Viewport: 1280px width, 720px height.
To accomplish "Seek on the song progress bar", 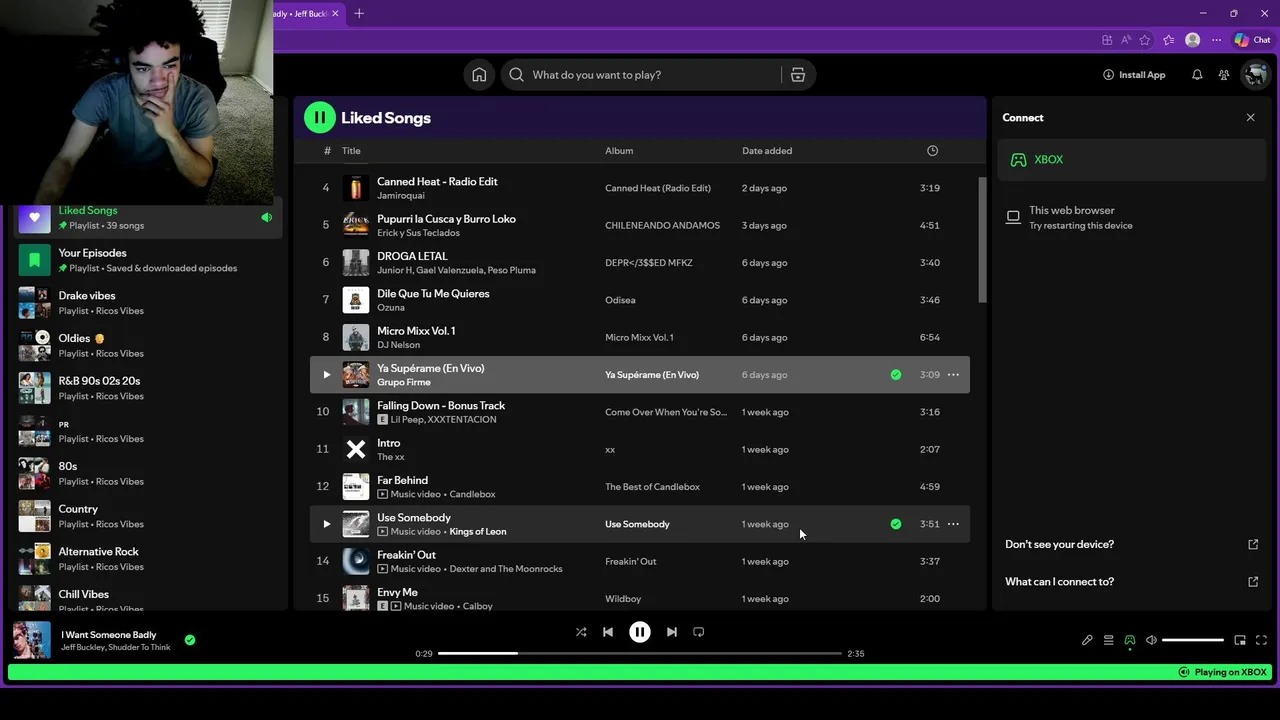I will coord(640,653).
